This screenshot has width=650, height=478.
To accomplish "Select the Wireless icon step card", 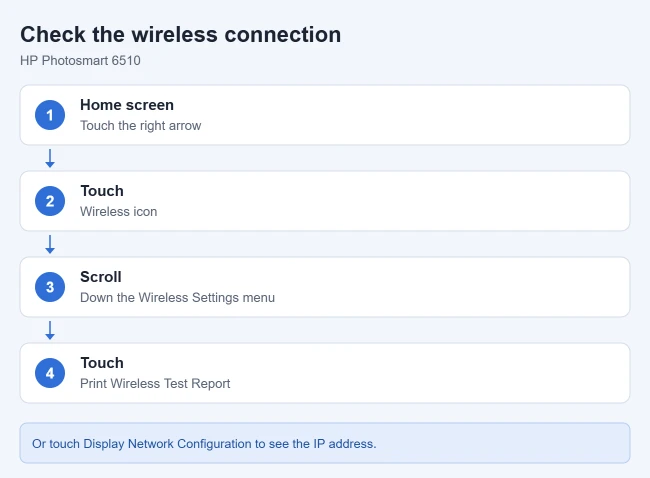I will click(x=325, y=201).
